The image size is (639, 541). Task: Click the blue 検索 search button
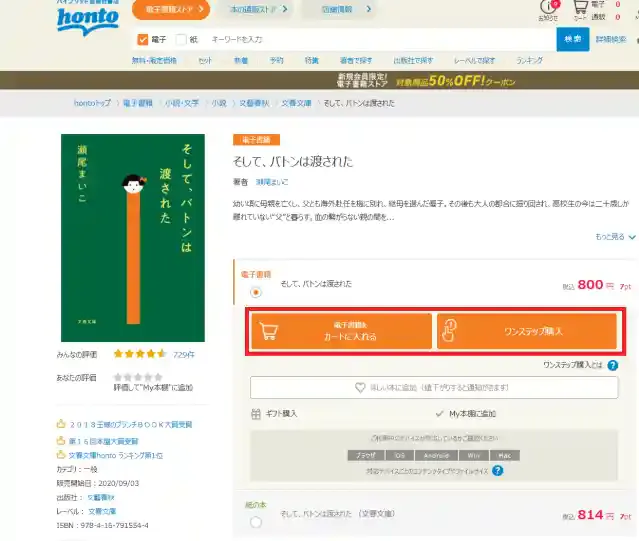pyautogui.click(x=573, y=39)
